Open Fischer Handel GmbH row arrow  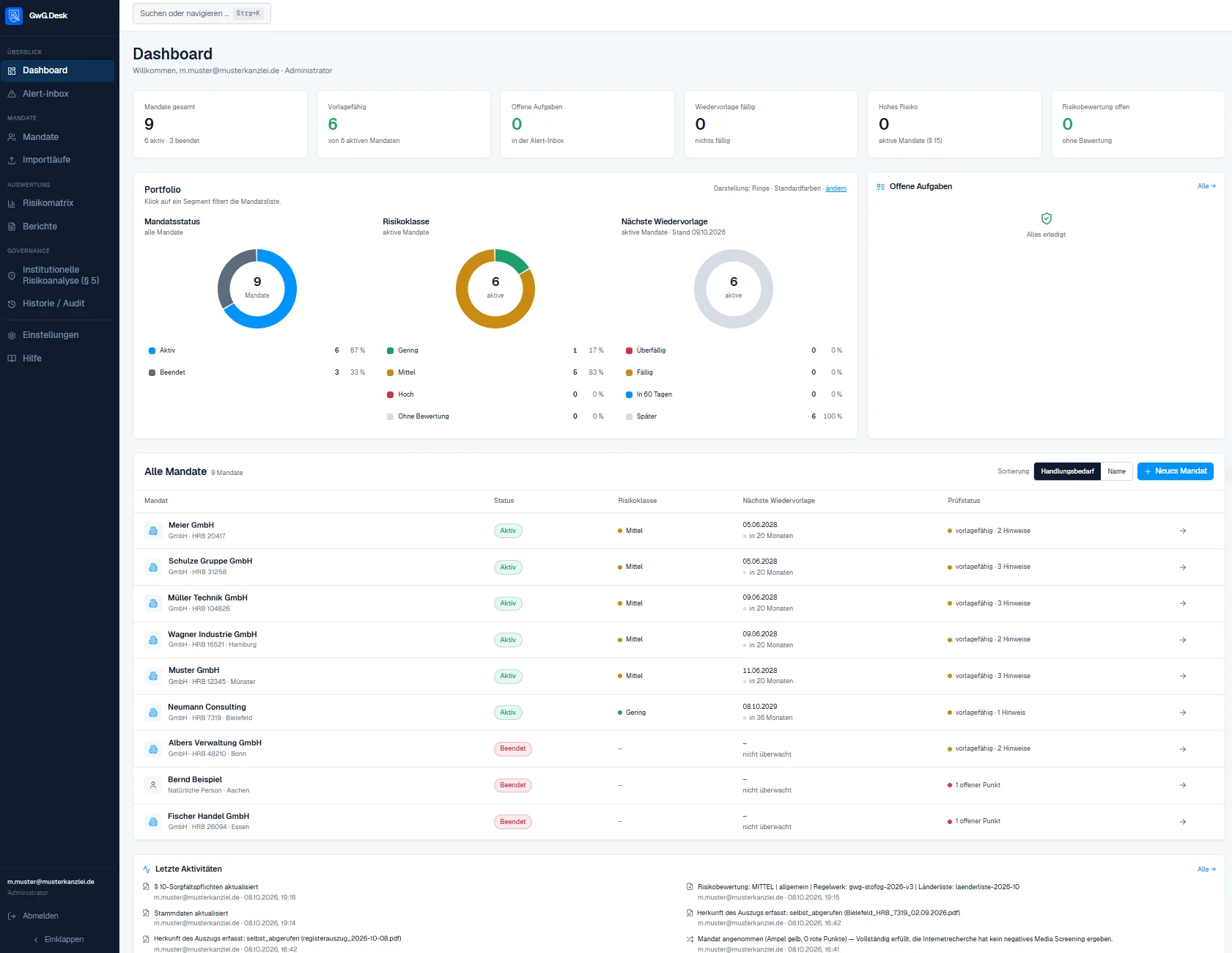coord(1183,822)
